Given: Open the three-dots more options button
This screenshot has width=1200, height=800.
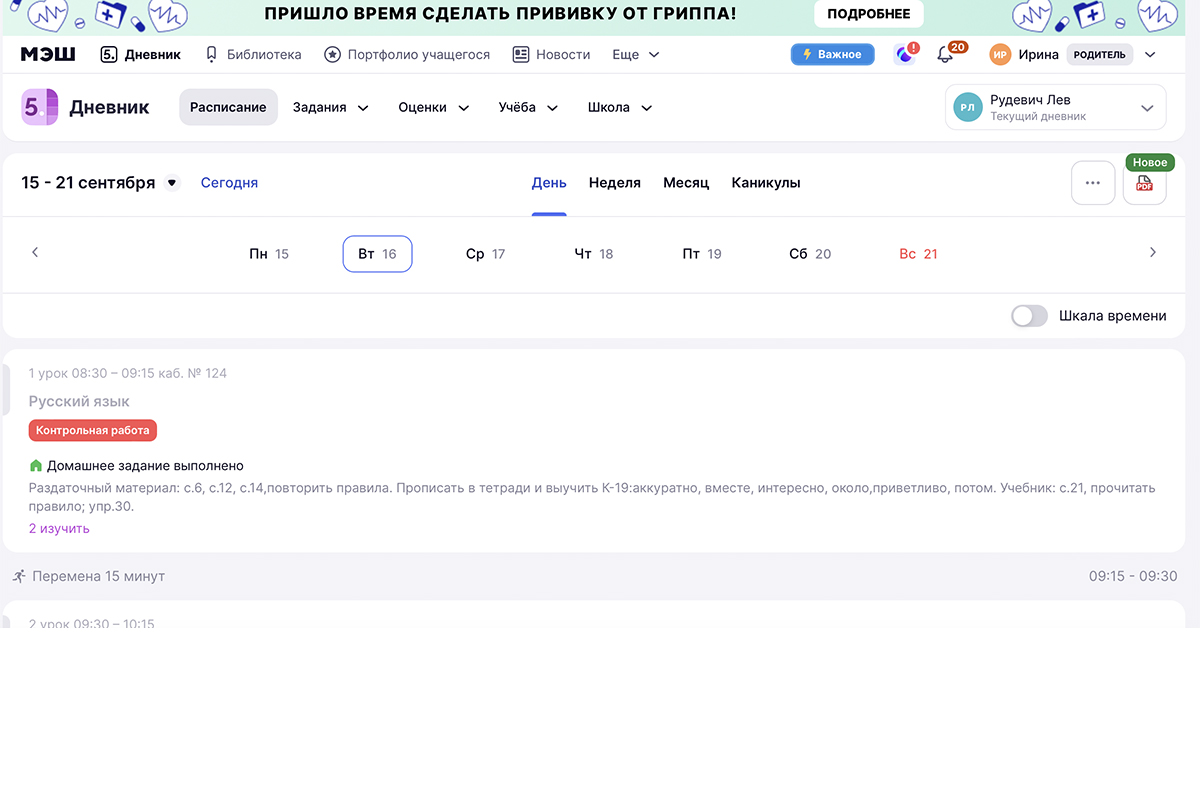Looking at the screenshot, I should 1093,183.
